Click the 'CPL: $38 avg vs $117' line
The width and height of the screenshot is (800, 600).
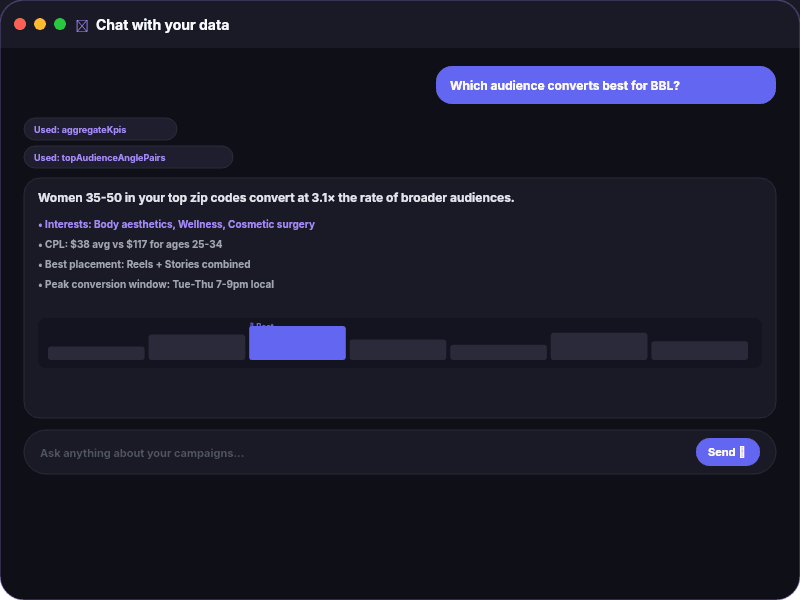tap(130, 244)
